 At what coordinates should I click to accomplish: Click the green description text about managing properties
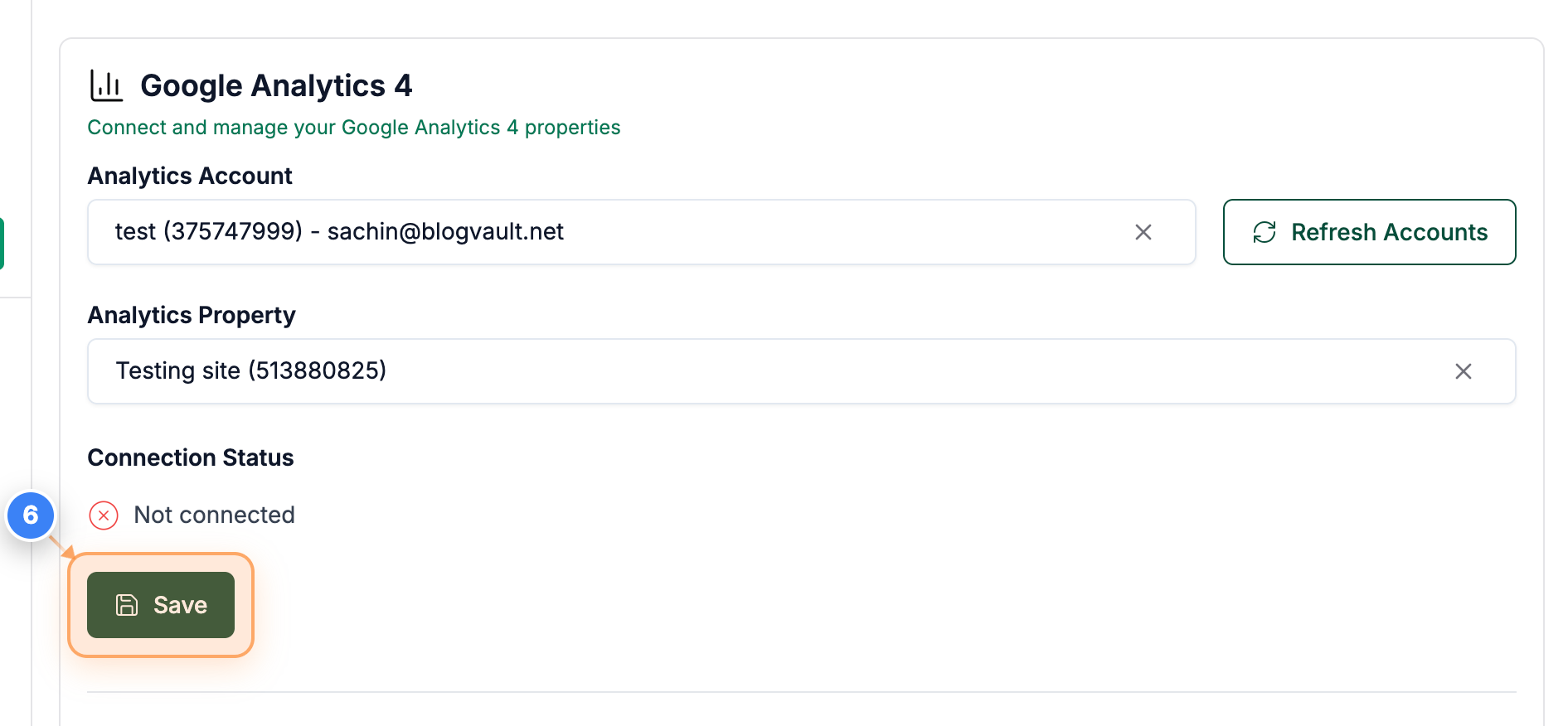click(353, 127)
